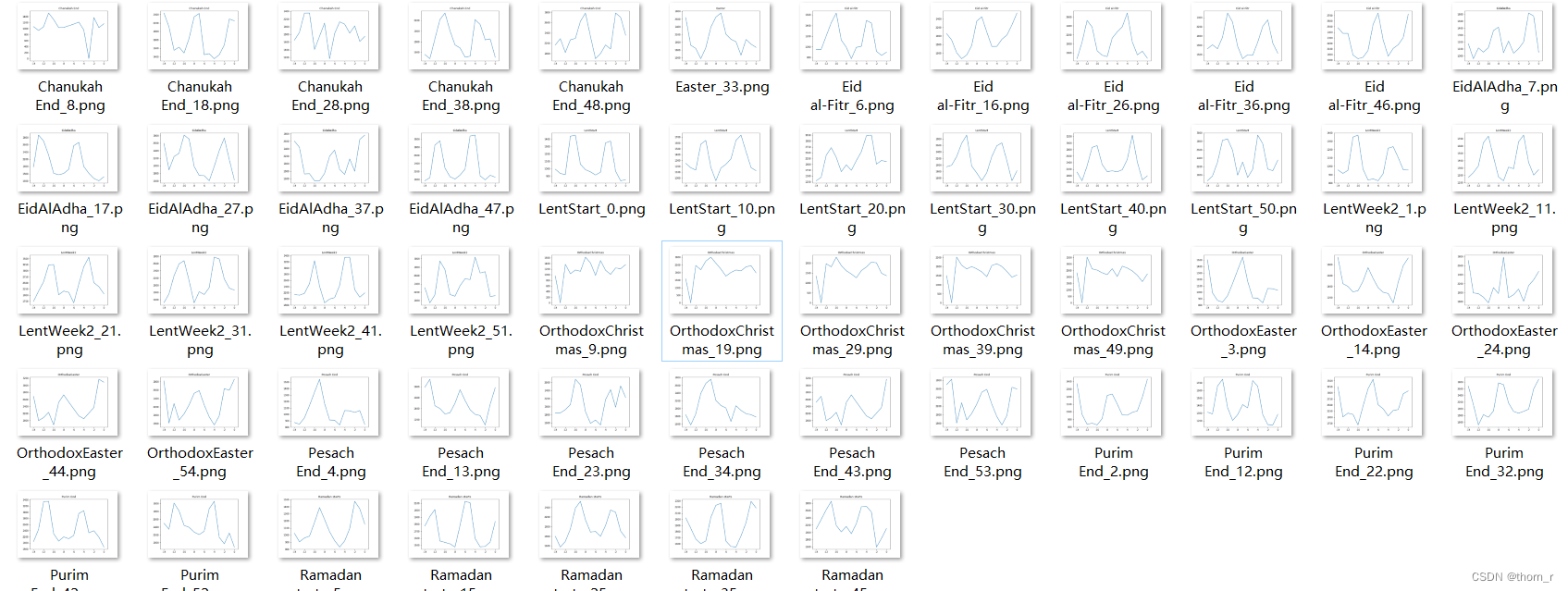This screenshot has height=591, width=1568.
Task: Select the LentWeek2_41.png thumbnail
Action: (329, 281)
